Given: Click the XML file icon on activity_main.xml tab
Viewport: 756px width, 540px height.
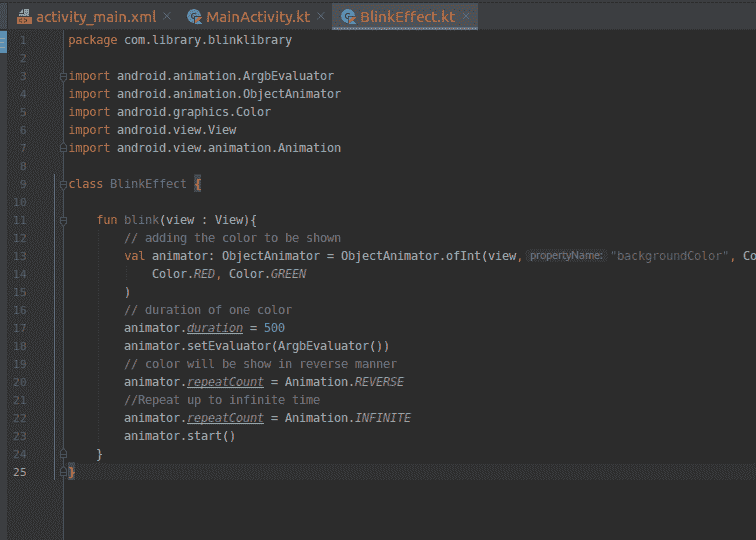Looking at the screenshot, I should click(x=24, y=18).
